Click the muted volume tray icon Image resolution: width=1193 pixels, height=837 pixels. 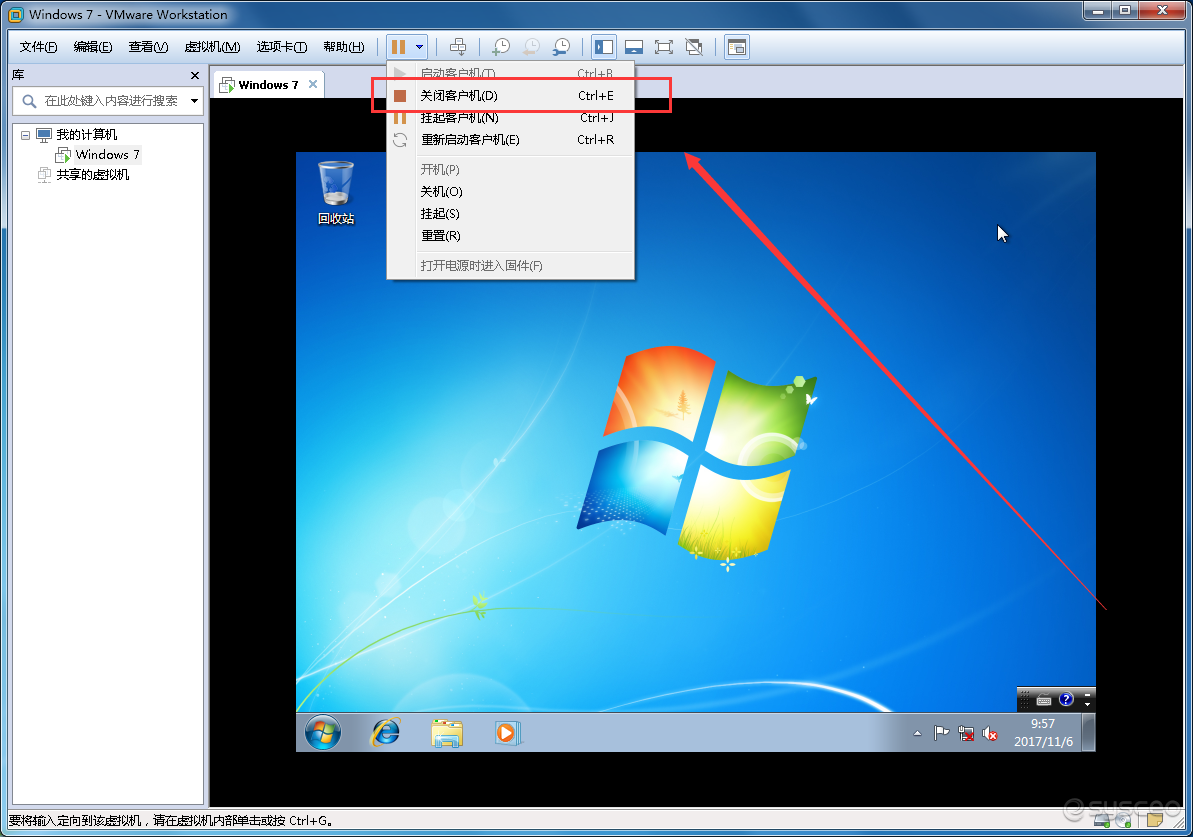point(989,733)
